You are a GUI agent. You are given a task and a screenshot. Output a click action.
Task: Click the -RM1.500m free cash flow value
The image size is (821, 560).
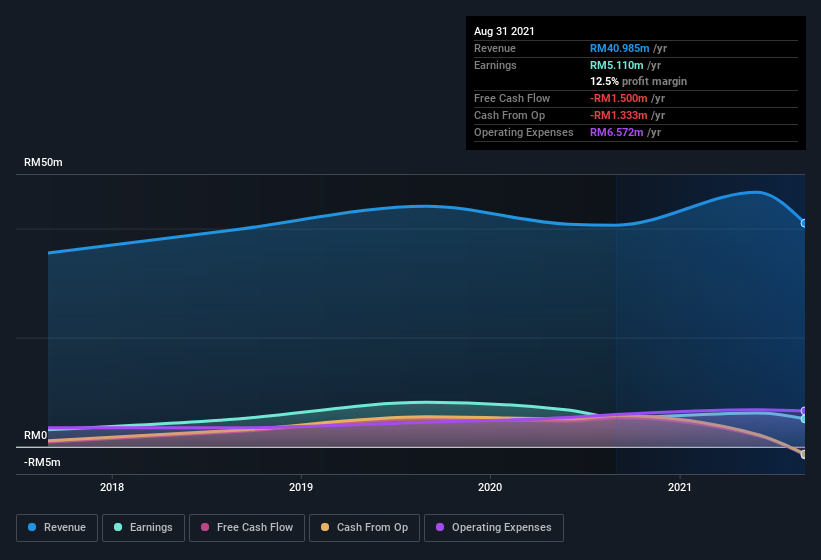click(x=619, y=98)
